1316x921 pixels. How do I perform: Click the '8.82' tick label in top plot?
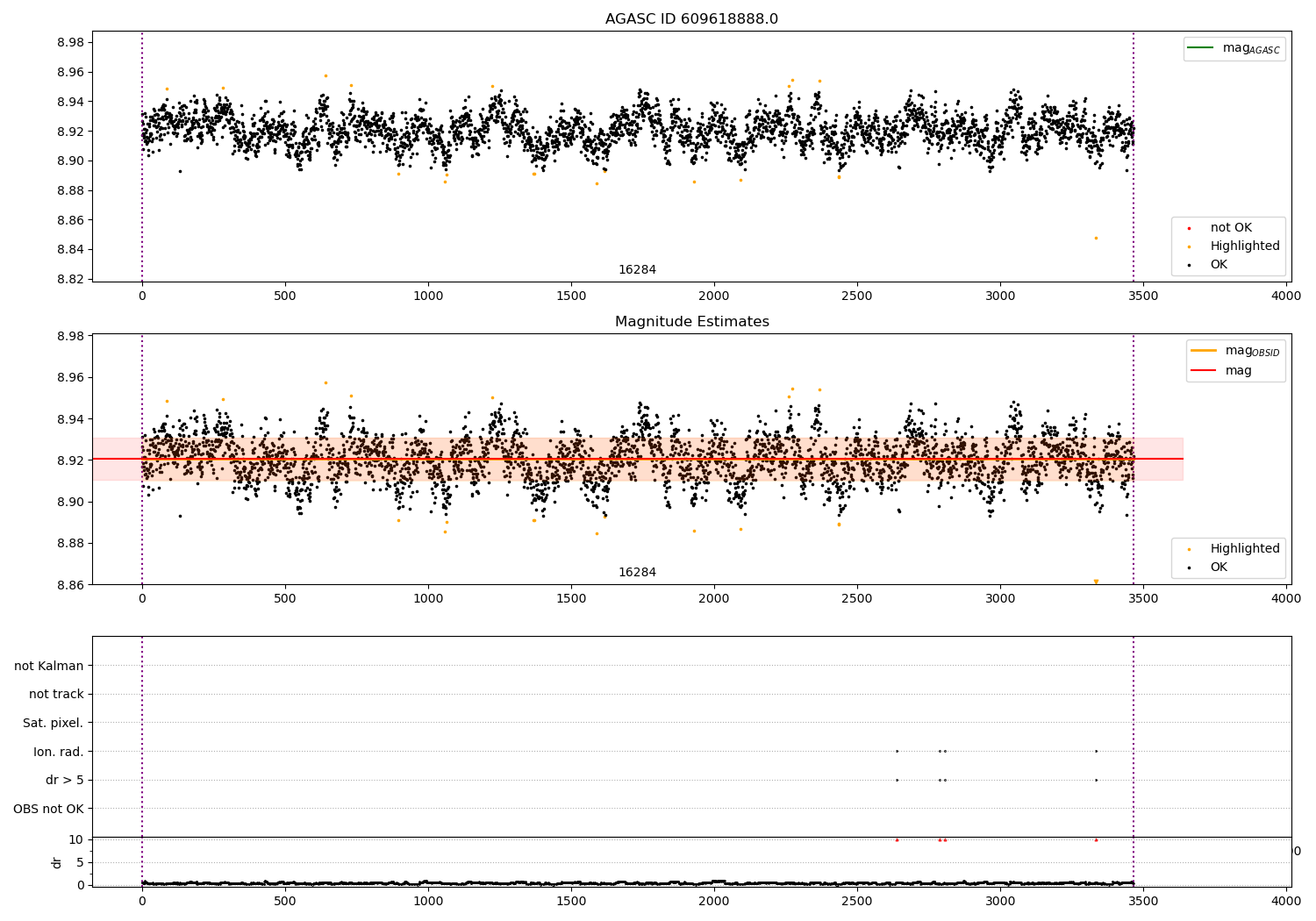pyautogui.click(x=70, y=280)
